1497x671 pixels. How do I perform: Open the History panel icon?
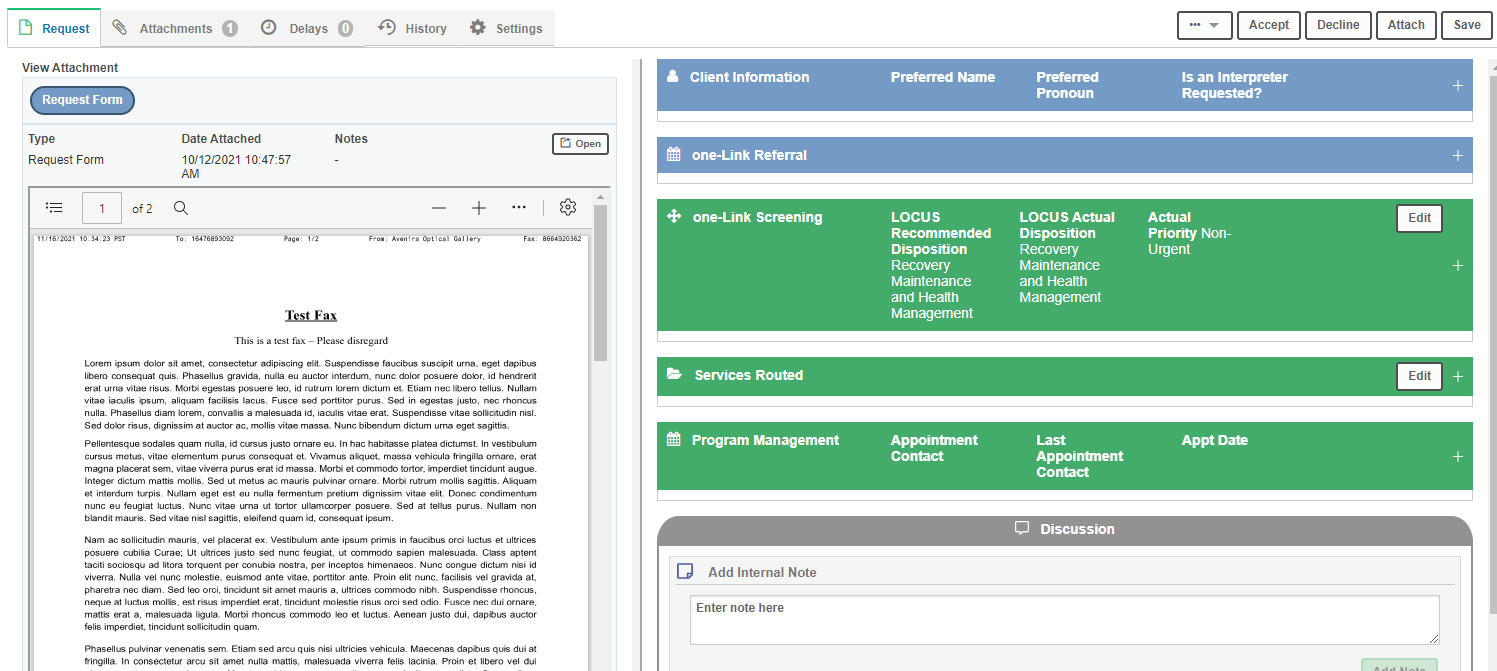[389, 28]
